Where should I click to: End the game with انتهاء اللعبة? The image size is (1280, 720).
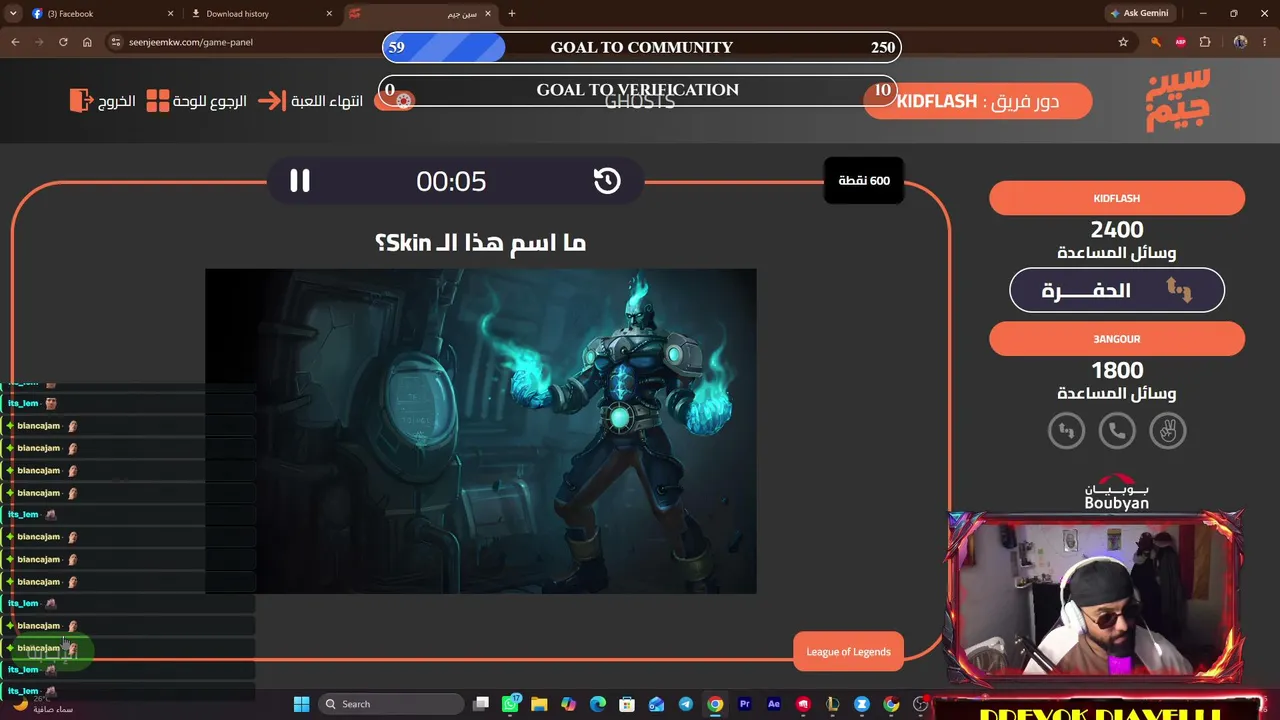pyautogui.click(x=311, y=101)
